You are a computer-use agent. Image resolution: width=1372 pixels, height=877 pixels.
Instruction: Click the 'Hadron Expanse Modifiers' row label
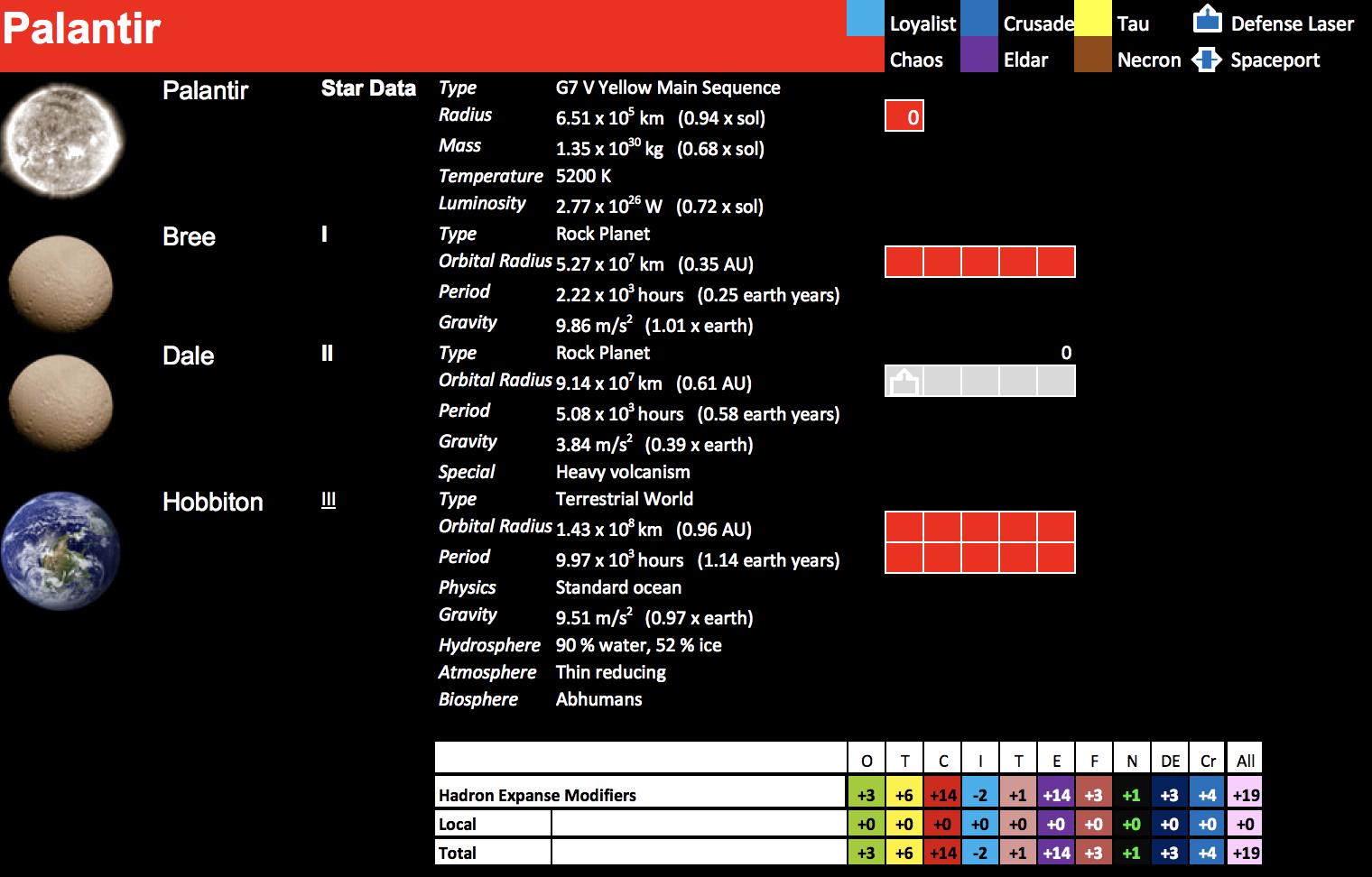tap(537, 795)
